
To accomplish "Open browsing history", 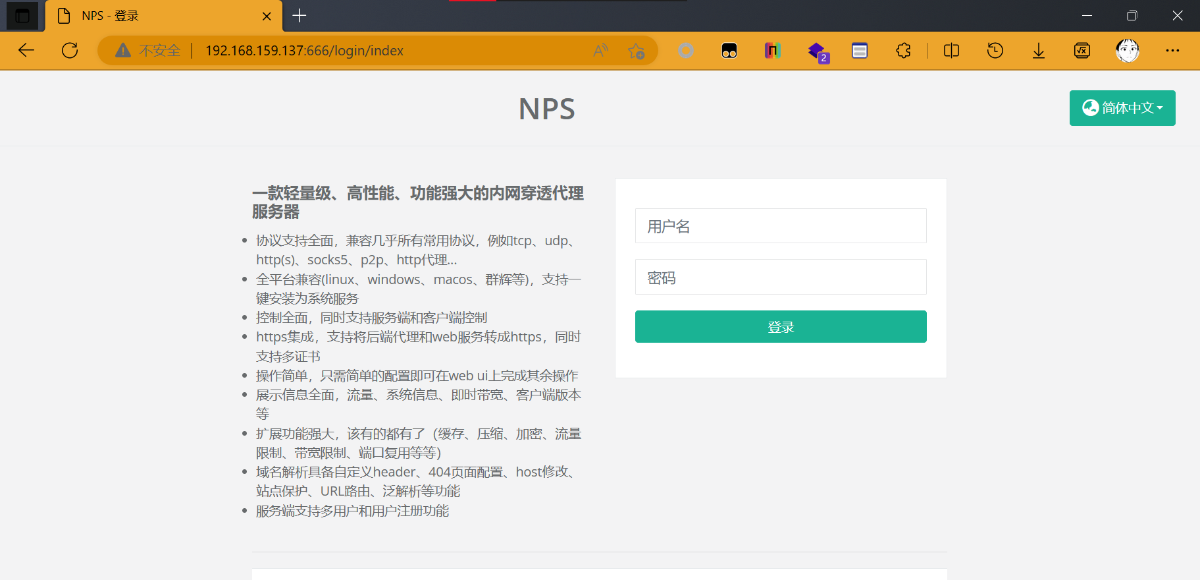I will [995, 51].
